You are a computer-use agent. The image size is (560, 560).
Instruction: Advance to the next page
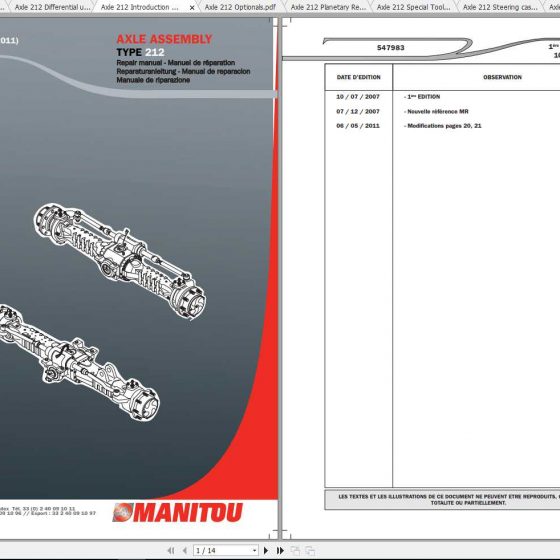click(x=266, y=550)
